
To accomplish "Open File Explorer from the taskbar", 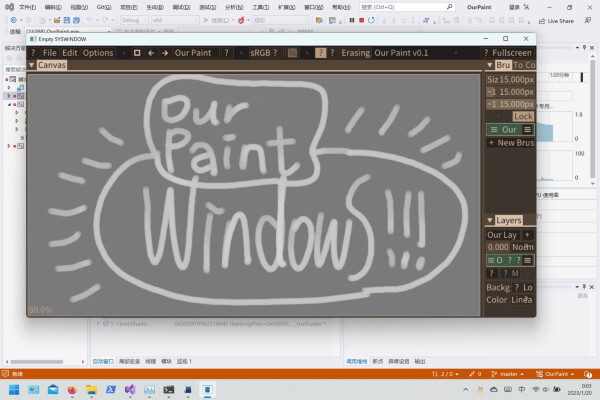I will [91, 390].
